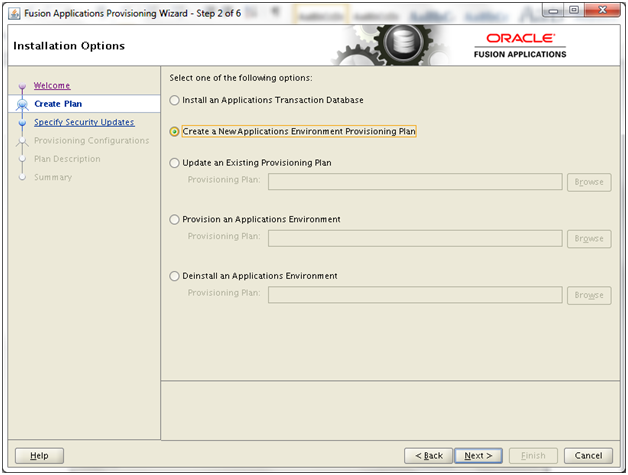The width and height of the screenshot is (628, 475).
Task: Proceed with the Next button
Action: (478, 455)
